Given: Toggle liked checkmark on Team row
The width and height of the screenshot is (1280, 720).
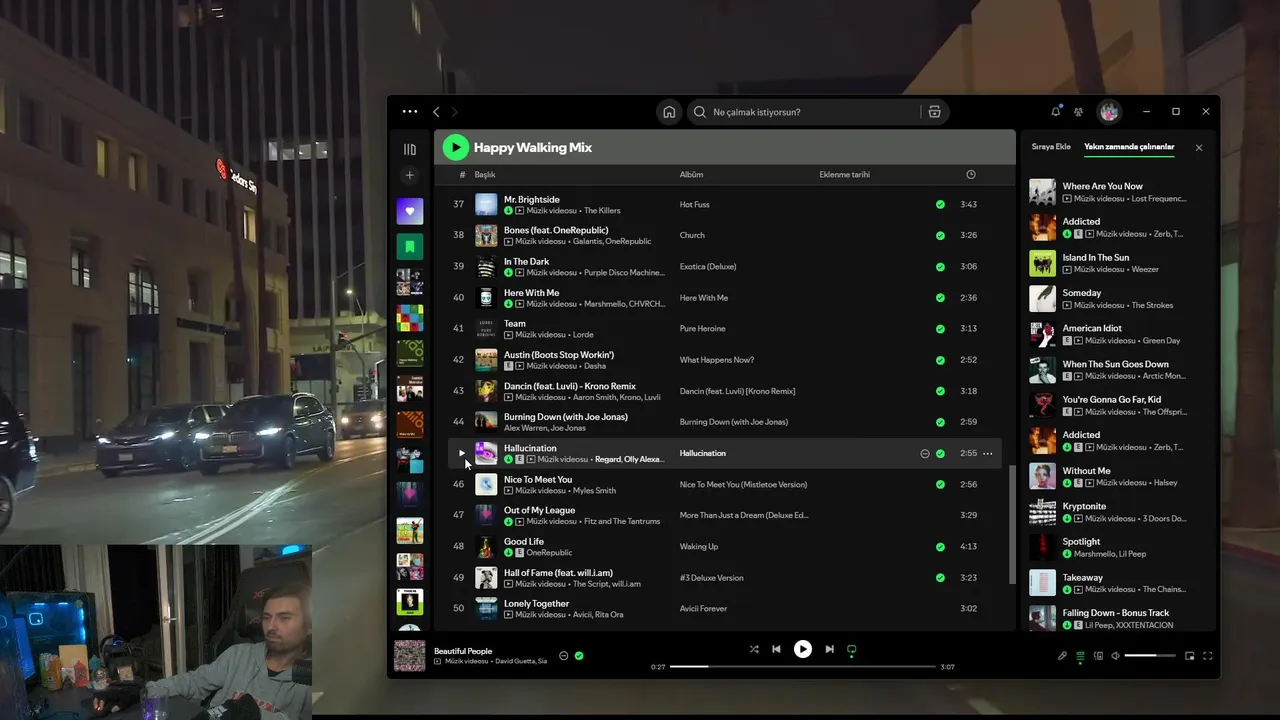Looking at the screenshot, I should pyautogui.click(x=940, y=329).
